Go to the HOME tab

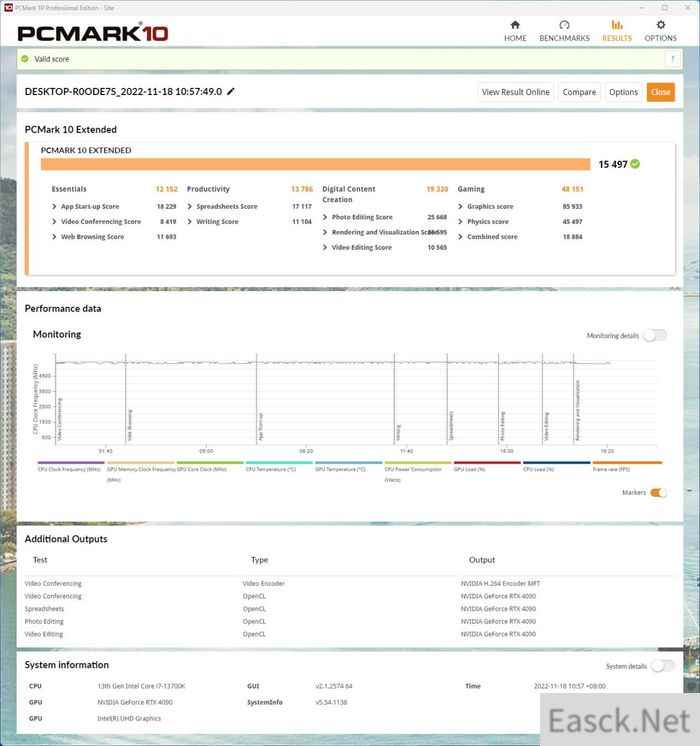click(x=515, y=31)
